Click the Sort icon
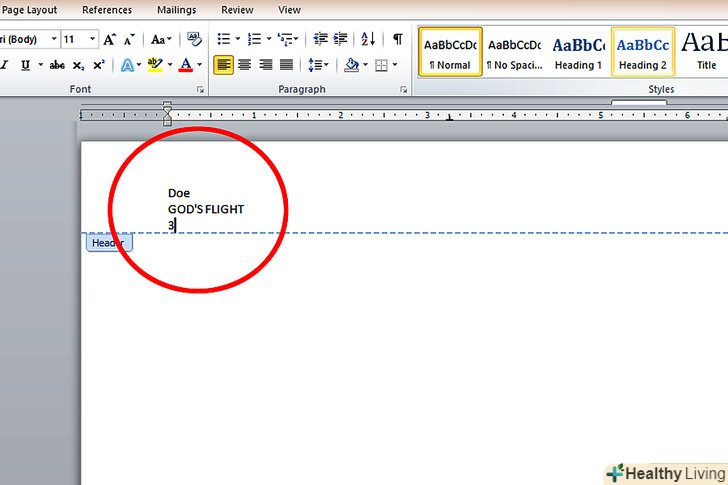Image resolution: width=728 pixels, height=485 pixels. coord(368,39)
